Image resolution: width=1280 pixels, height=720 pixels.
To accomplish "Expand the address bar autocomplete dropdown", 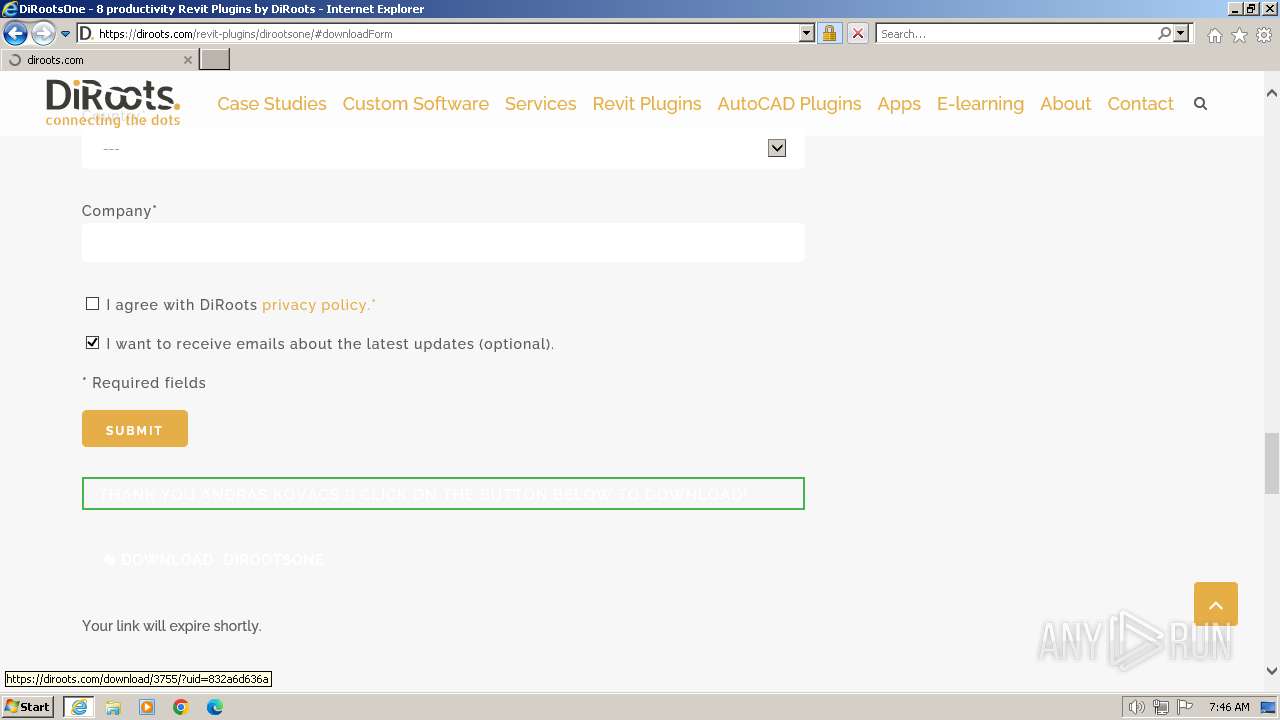I will [x=807, y=33].
